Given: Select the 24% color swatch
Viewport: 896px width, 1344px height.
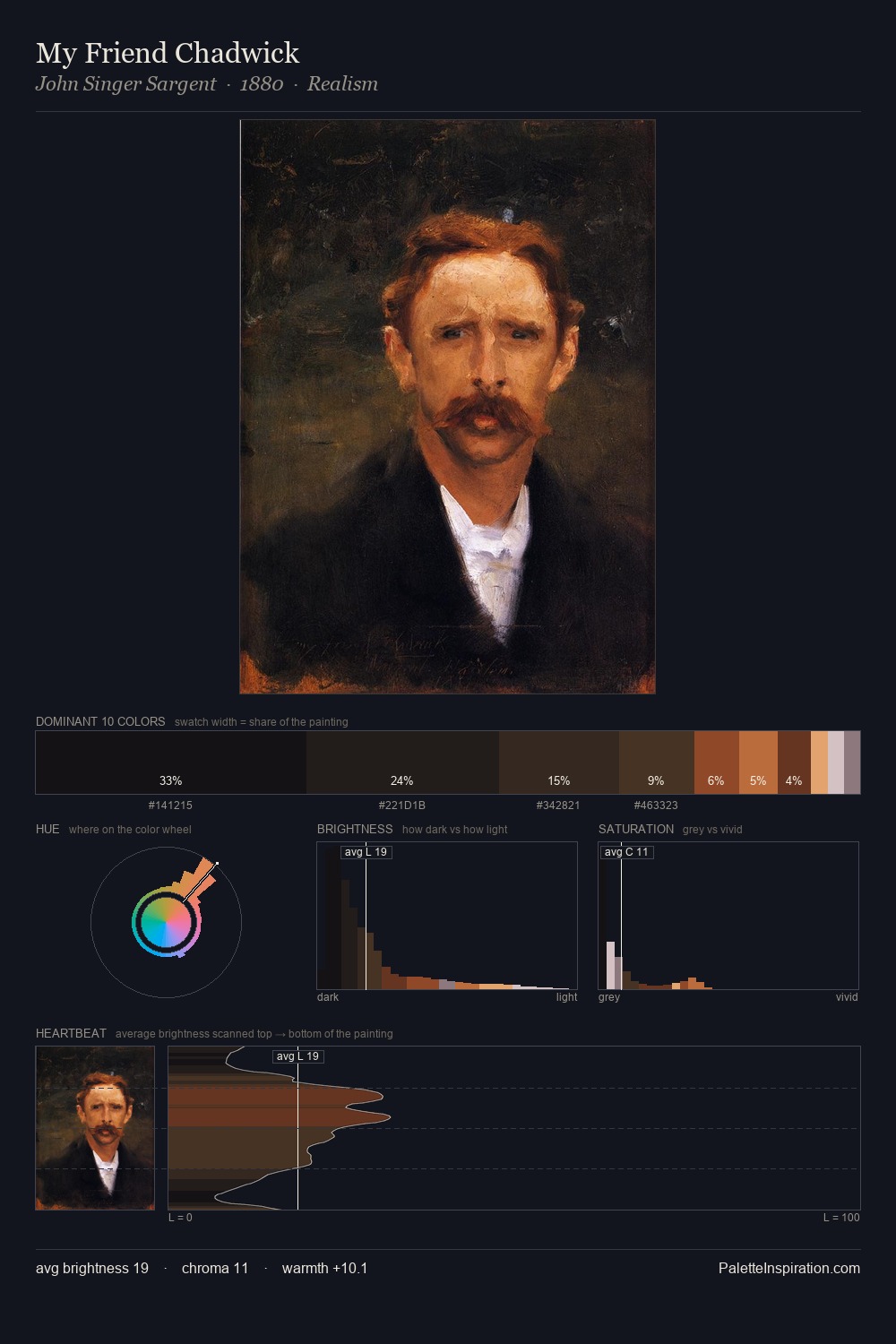Looking at the screenshot, I should coord(402,762).
